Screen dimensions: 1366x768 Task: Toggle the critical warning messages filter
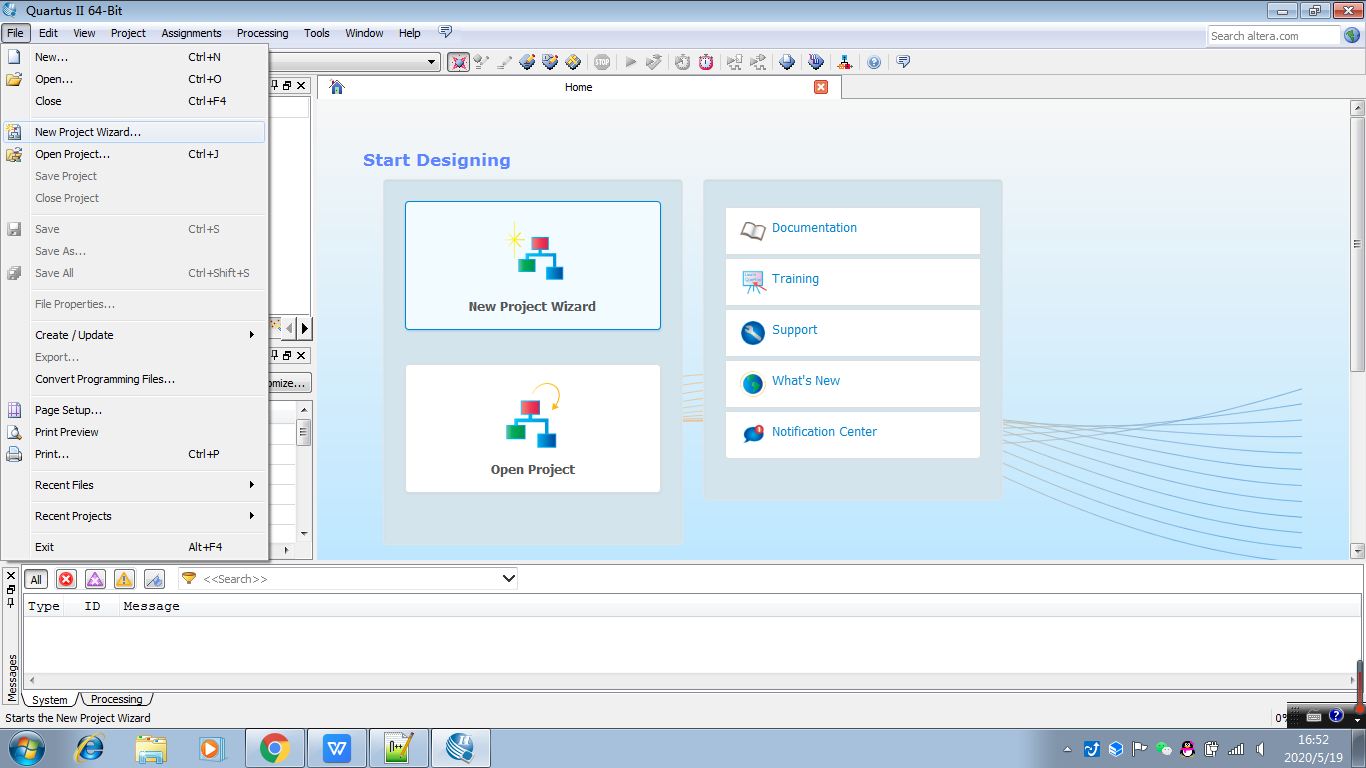95,579
